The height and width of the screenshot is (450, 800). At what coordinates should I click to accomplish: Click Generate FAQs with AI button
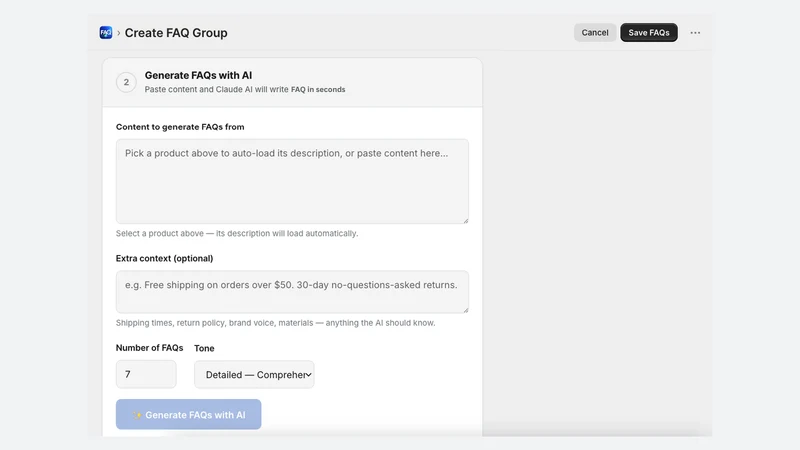188,414
